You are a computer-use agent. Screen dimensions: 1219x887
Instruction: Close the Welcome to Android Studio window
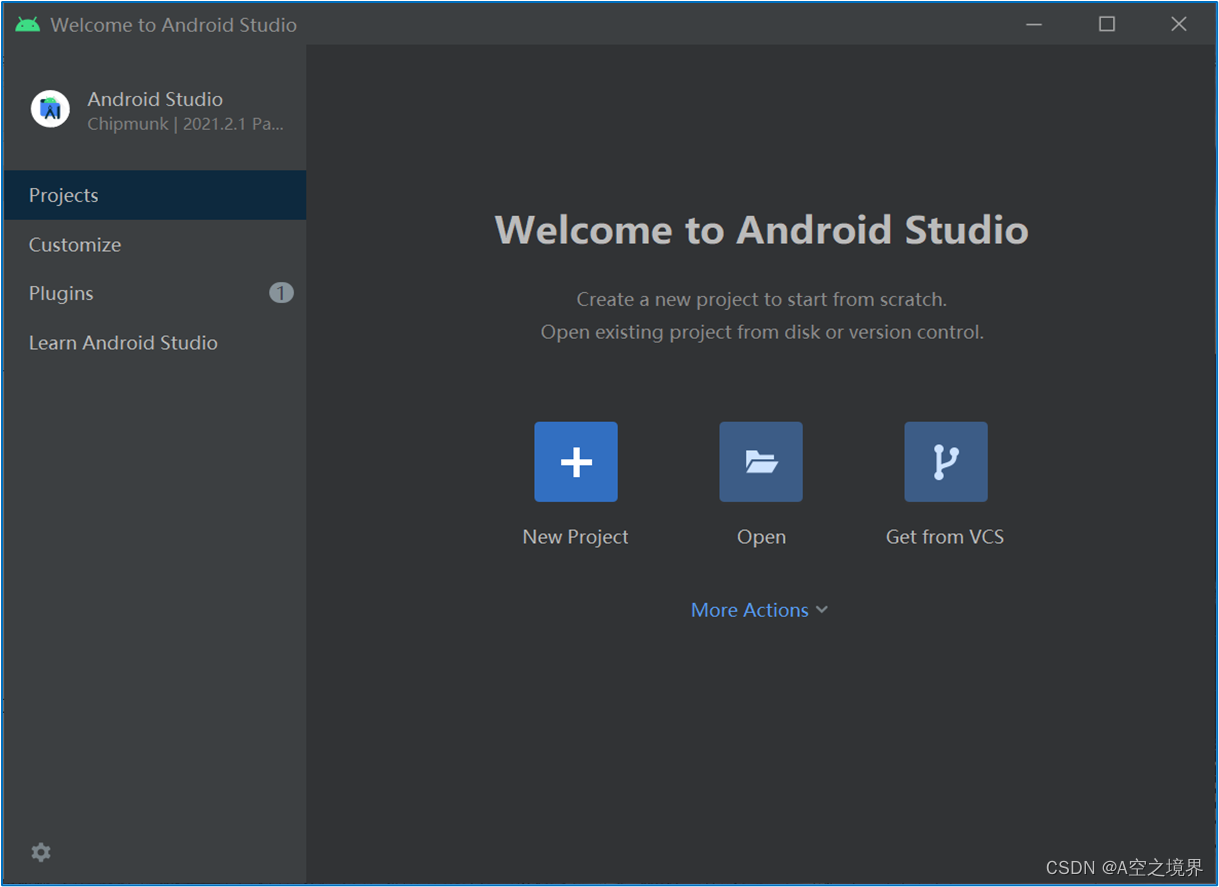pyautogui.click(x=1179, y=24)
